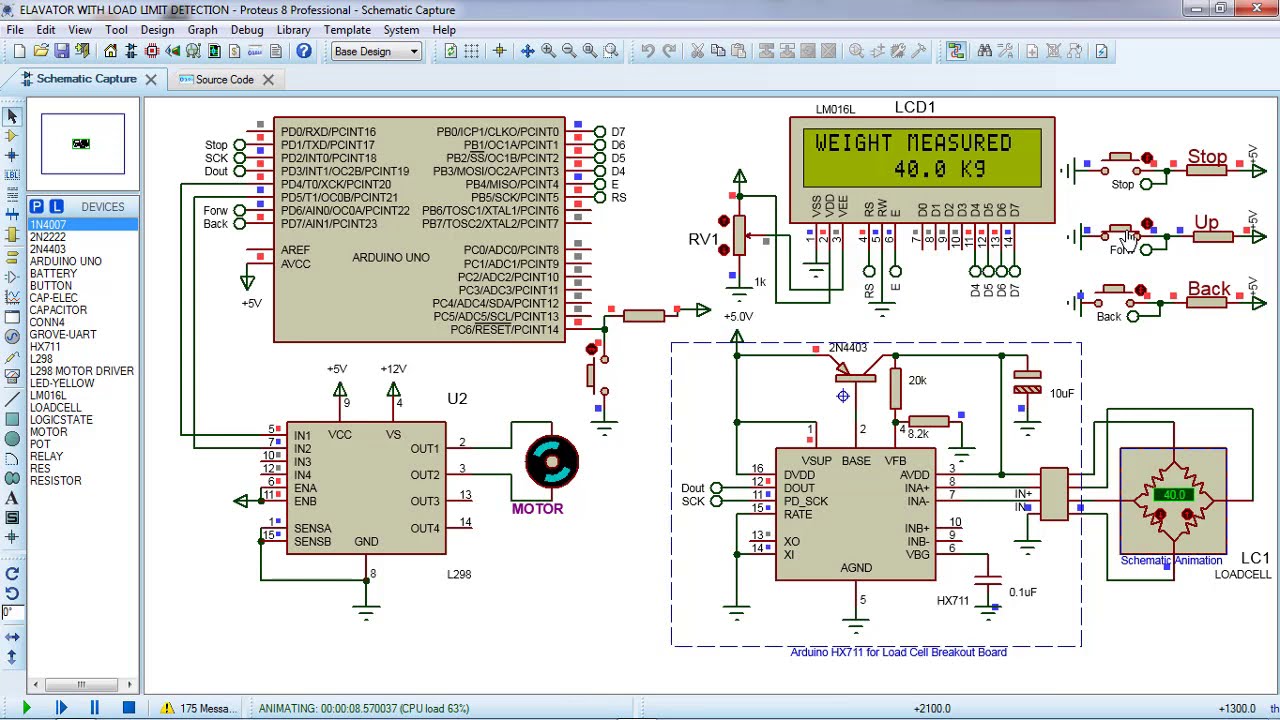Image resolution: width=1280 pixels, height=720 pixels.
Task: Open search and tag with binoculars icon
Action: click(985, 51)
